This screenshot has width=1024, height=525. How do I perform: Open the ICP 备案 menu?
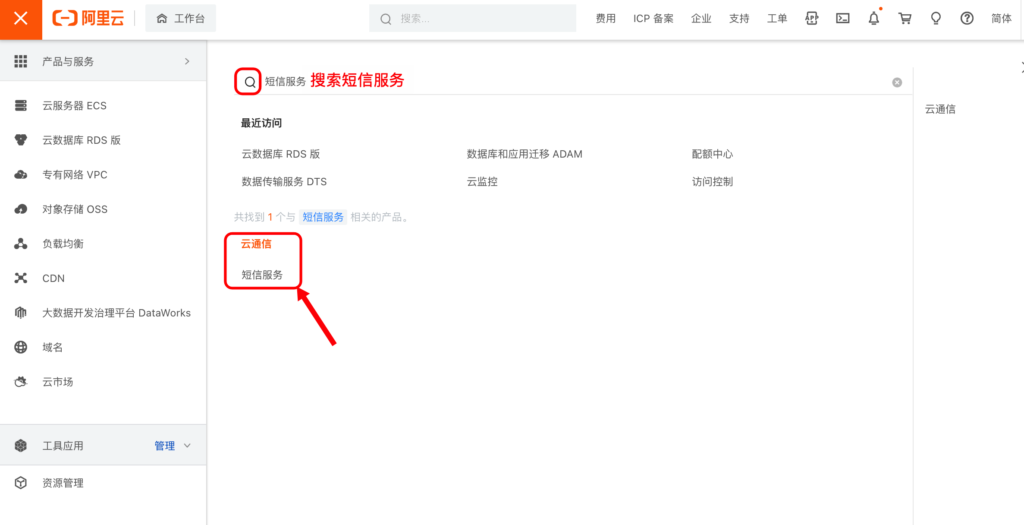coord(653,19)
